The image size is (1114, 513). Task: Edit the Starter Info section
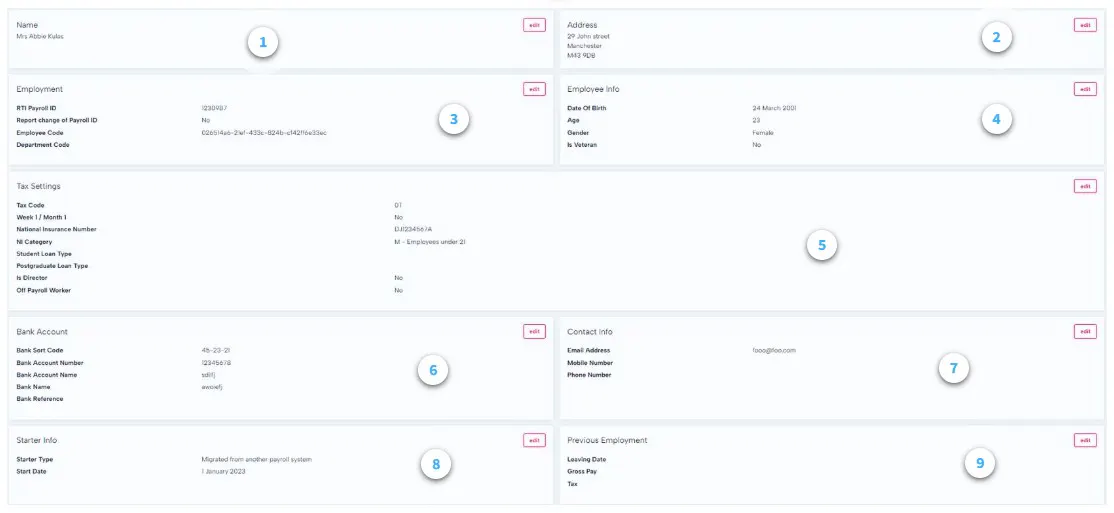pos(534,440)
